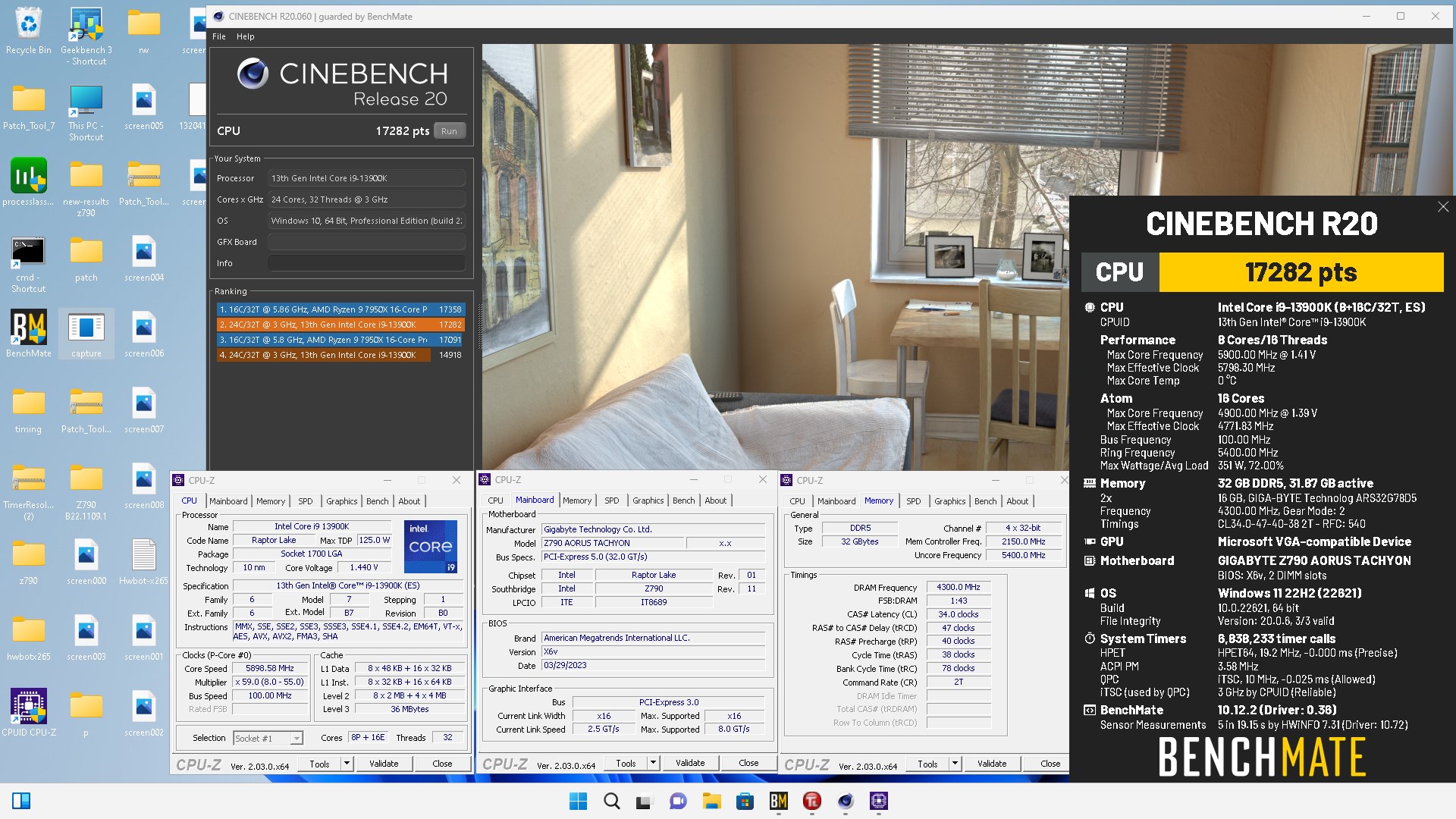Click the Processor field in Cinebench
The image size is (1456, 819).
[366, 178]
